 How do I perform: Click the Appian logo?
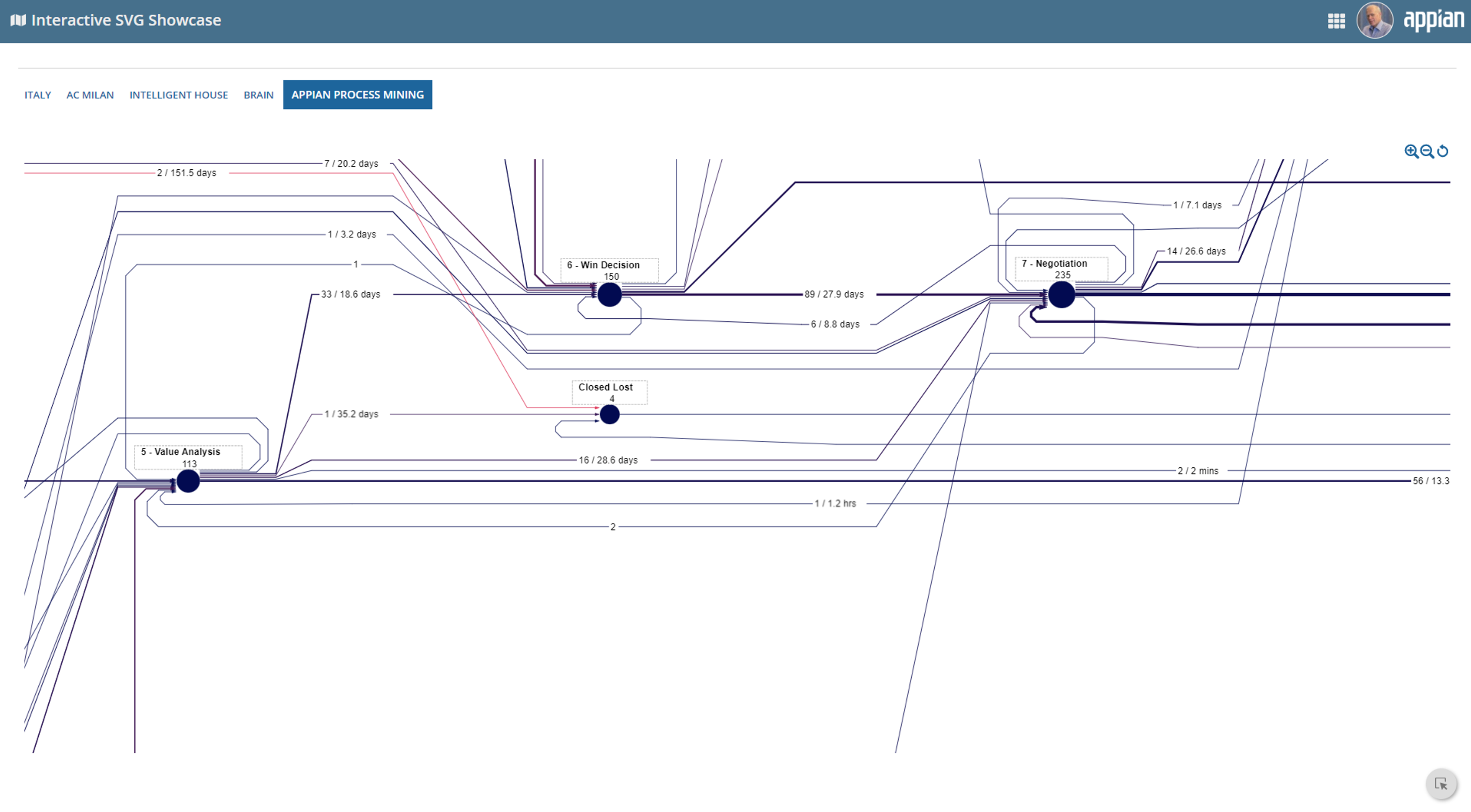pyautogui.click(x=1433, y=20)
